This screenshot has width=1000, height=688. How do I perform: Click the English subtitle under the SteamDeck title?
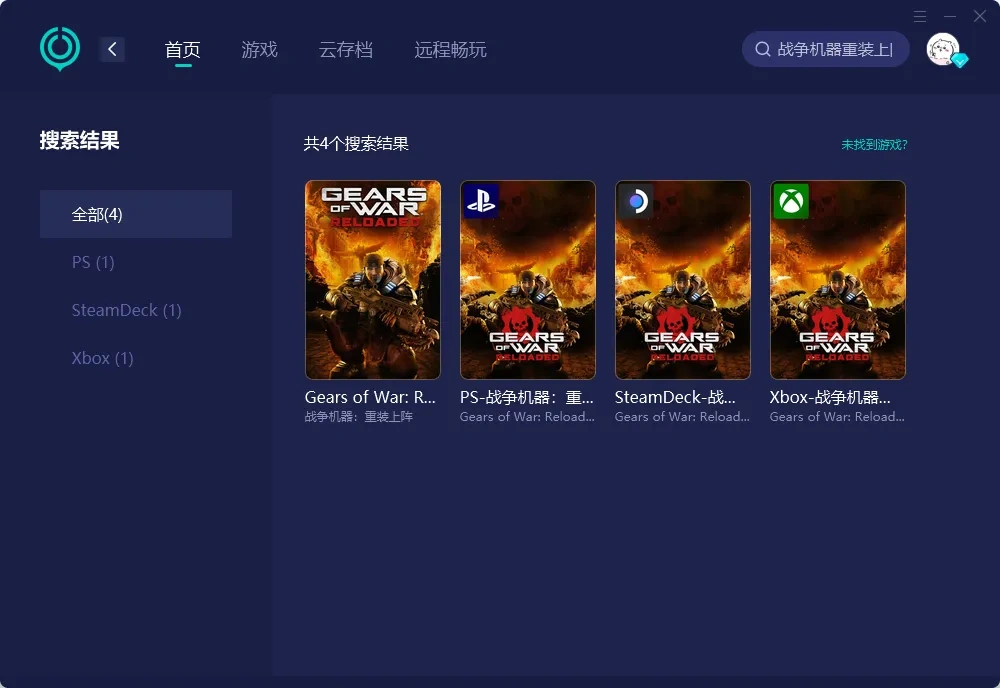(682, 417)
